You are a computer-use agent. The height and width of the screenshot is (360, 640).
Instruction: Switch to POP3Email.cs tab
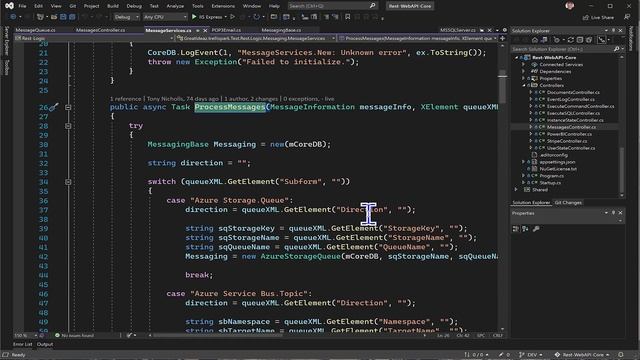[226, 30]
